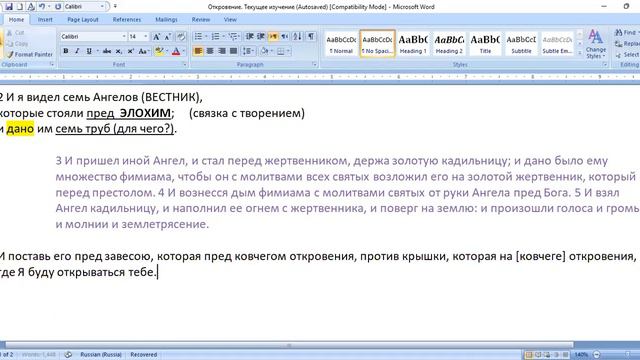Viewport: 640px width, 360px height.
Task: Open the Page Layout tab
Action: coord(83,20)
